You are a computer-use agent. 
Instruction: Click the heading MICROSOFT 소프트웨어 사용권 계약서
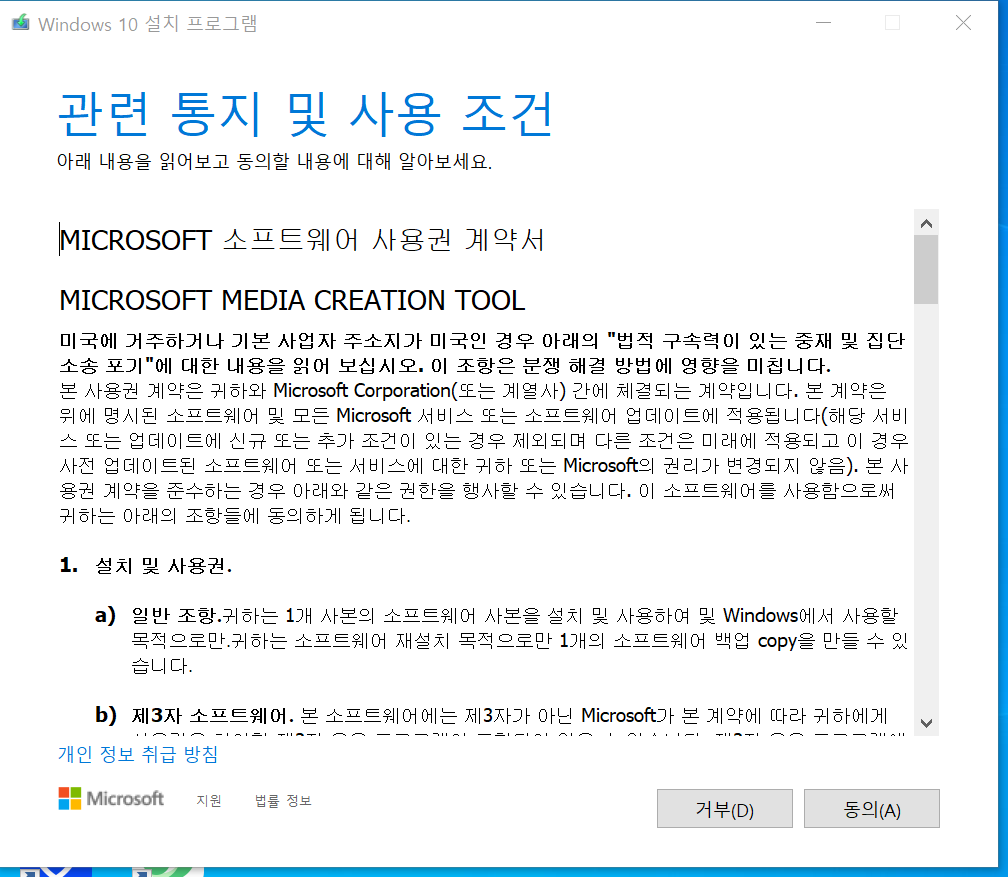302,240
